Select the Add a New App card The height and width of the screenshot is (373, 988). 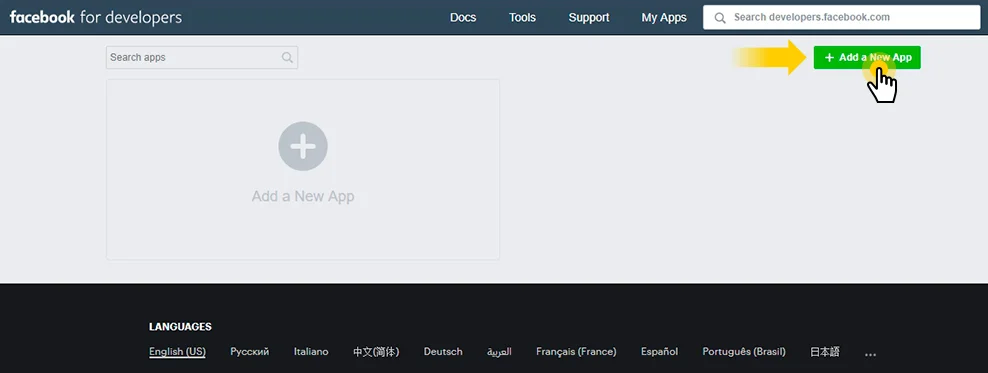pyautogui.click(x=303, y=169)
